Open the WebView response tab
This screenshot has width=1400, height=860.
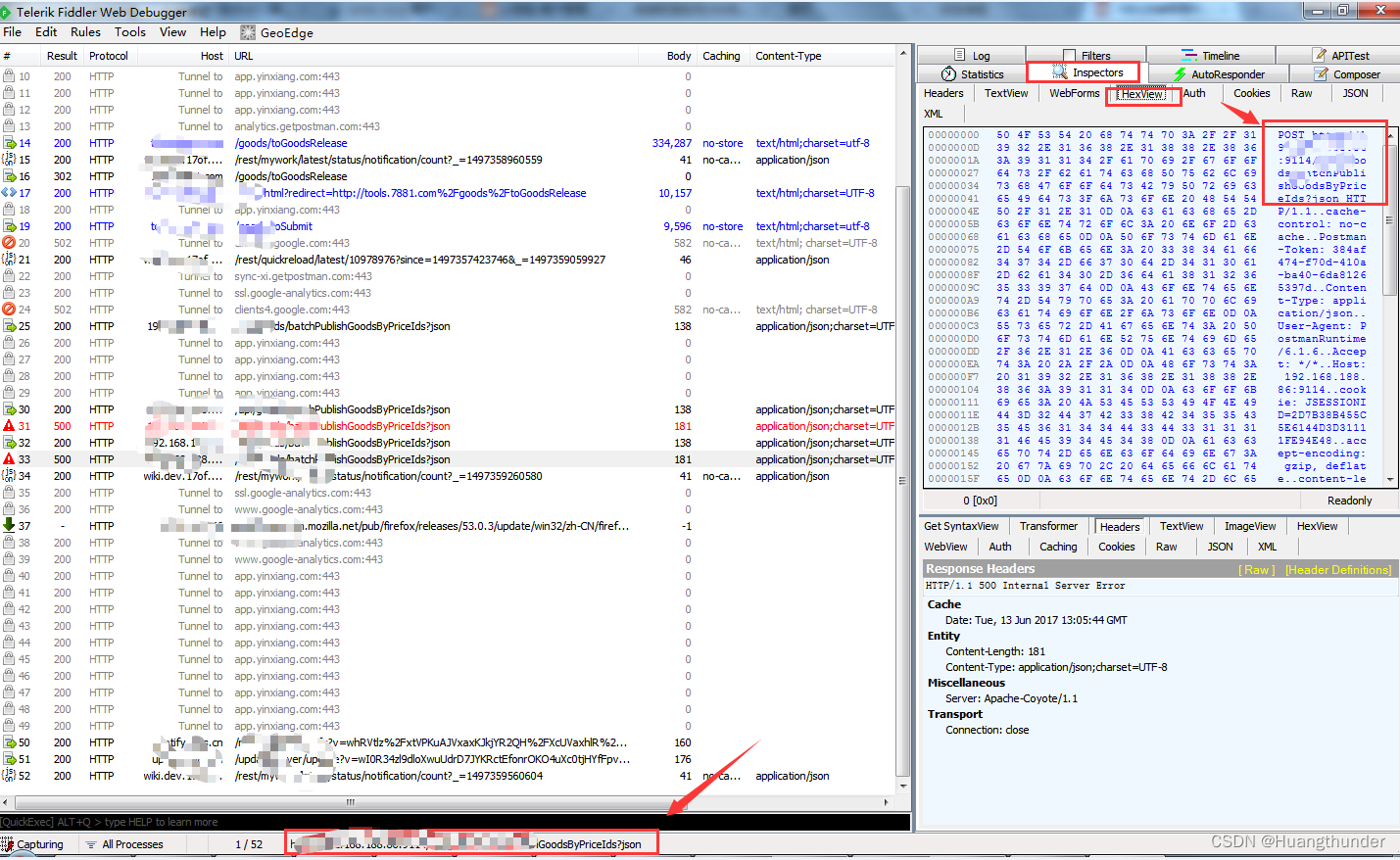coord(945,548)
